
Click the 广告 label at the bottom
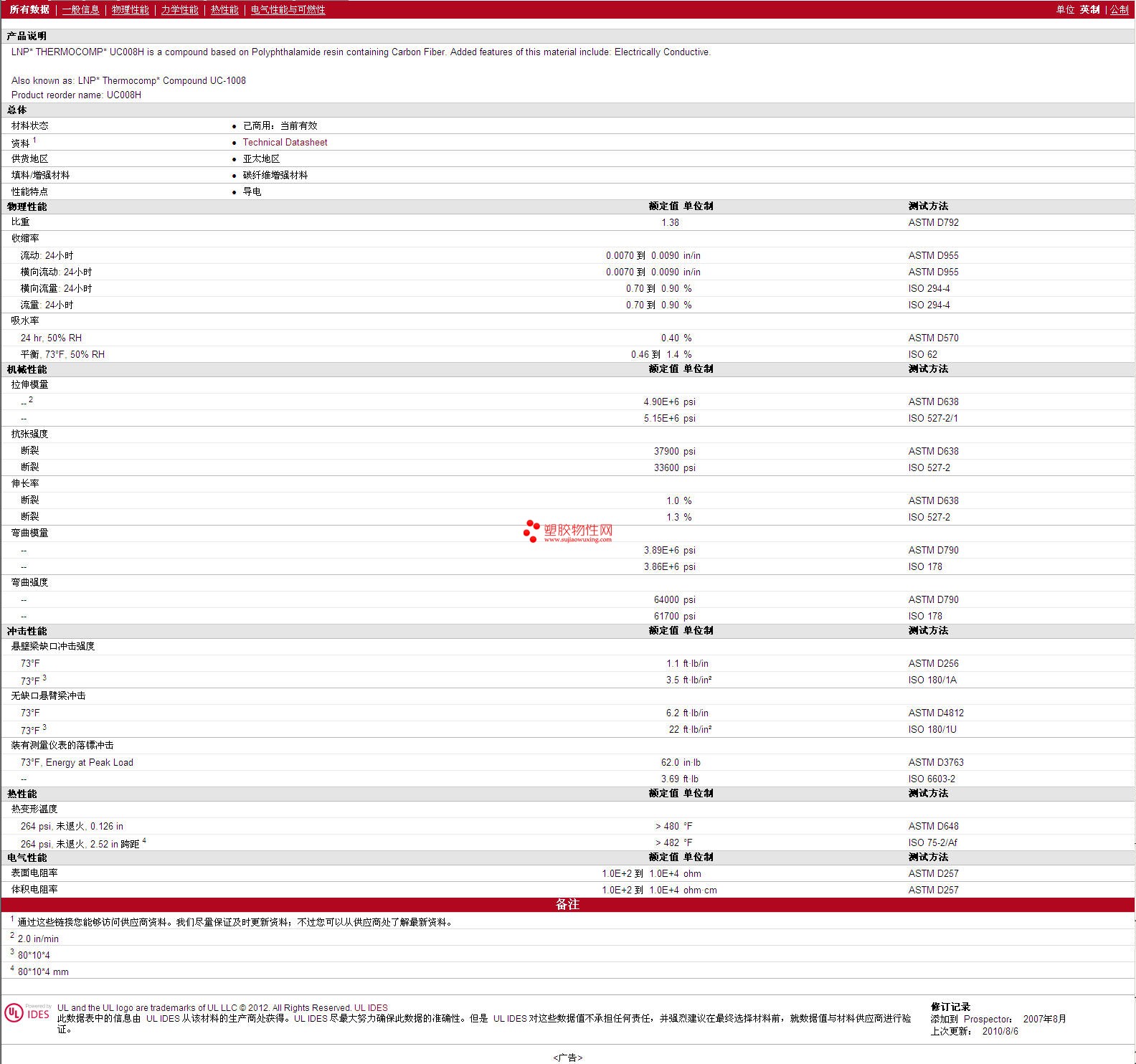click(x=567, y=1058)
